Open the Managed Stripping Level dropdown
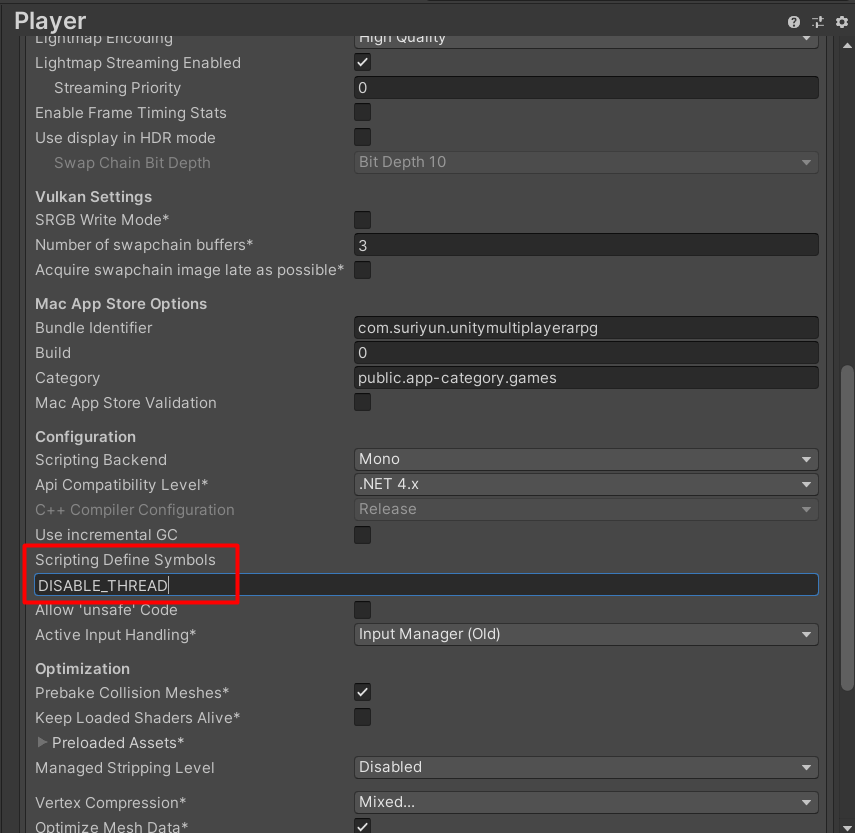The height and width of the screenshot is (833, 855). pos(585,767)
